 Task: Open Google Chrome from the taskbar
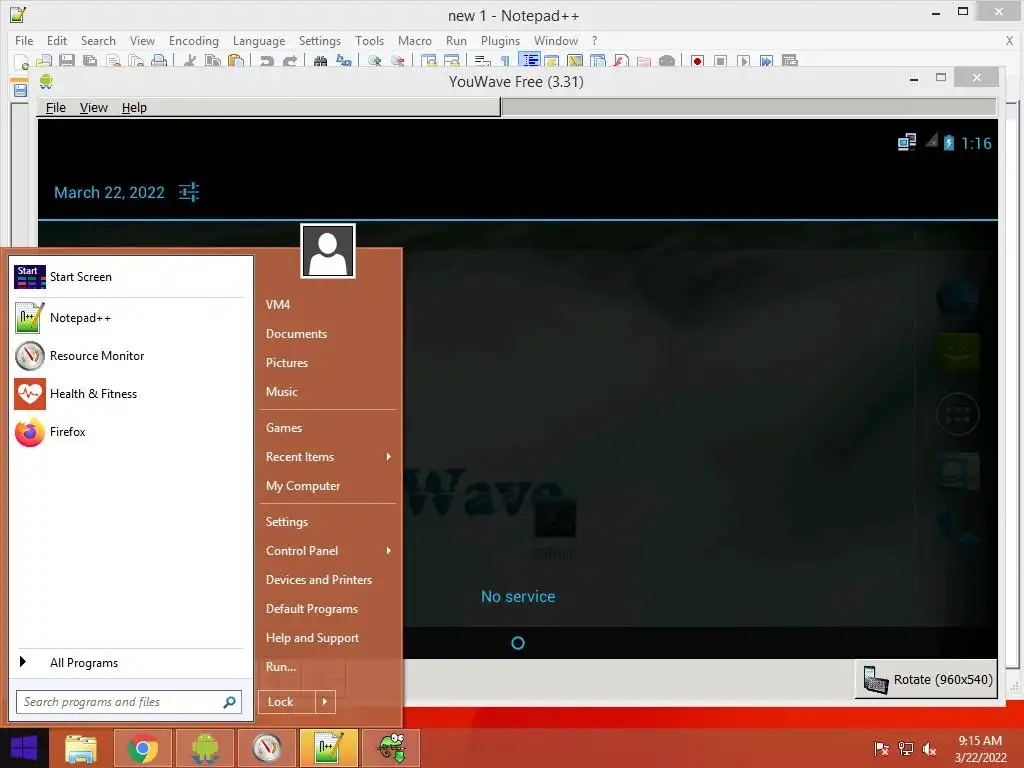coord(143,748)
